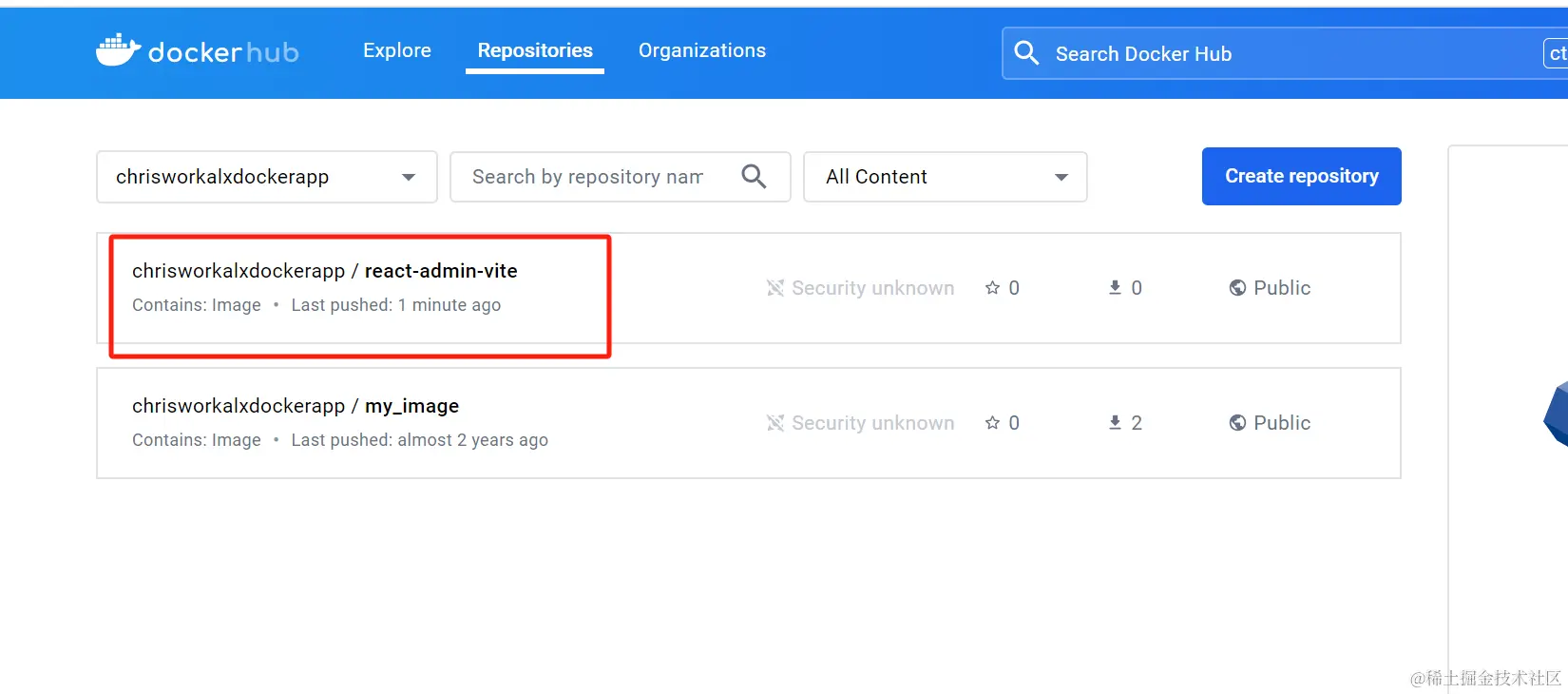Open the react-admin-vite repository

(441, 271)
